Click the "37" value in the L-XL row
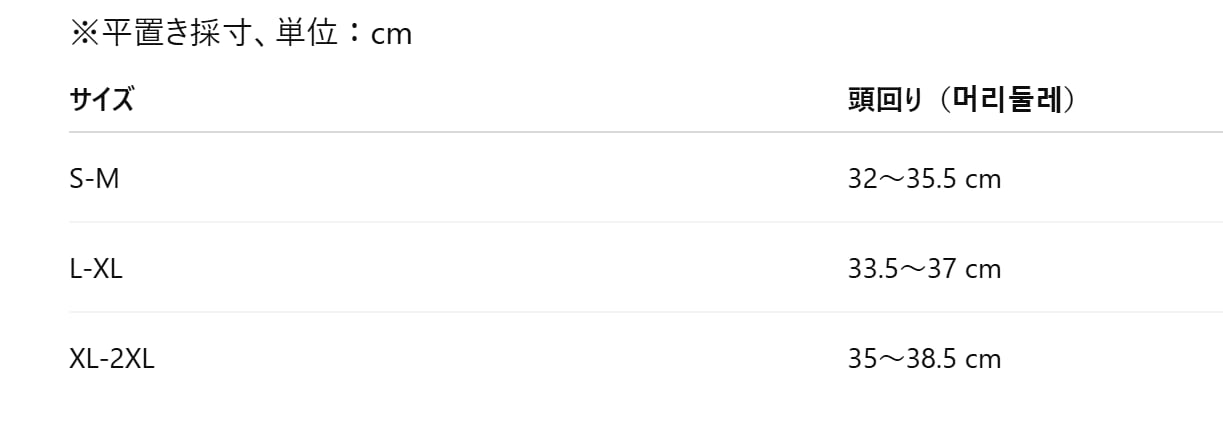Screen dimensions: 1223x424 tap(944, 269)
